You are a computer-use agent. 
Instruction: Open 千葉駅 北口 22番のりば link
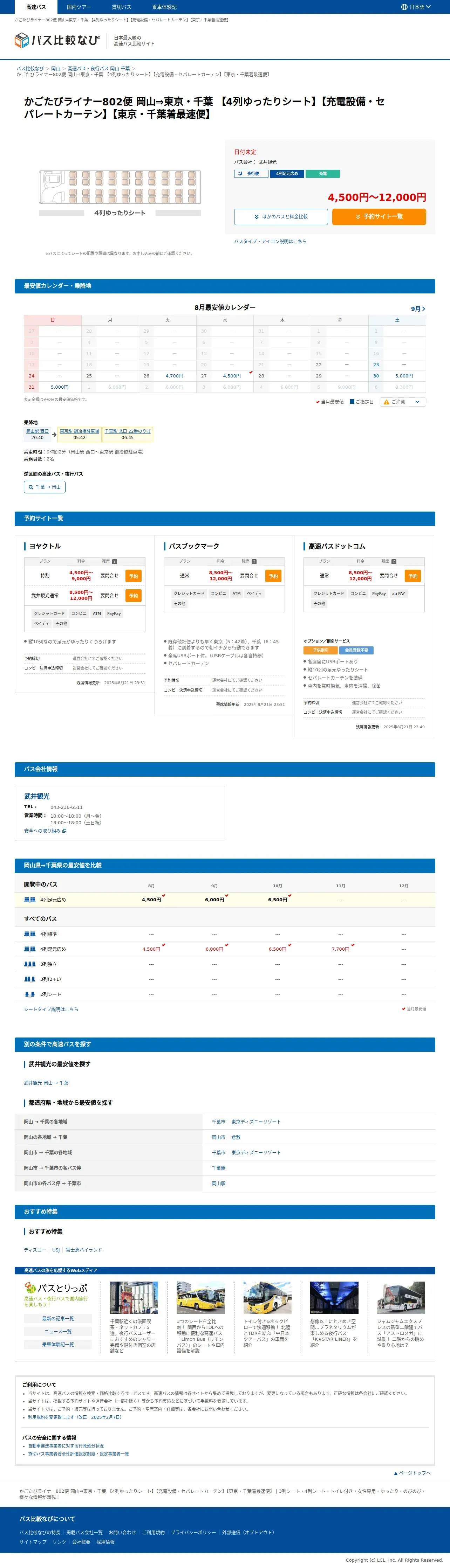coord(127,431)
